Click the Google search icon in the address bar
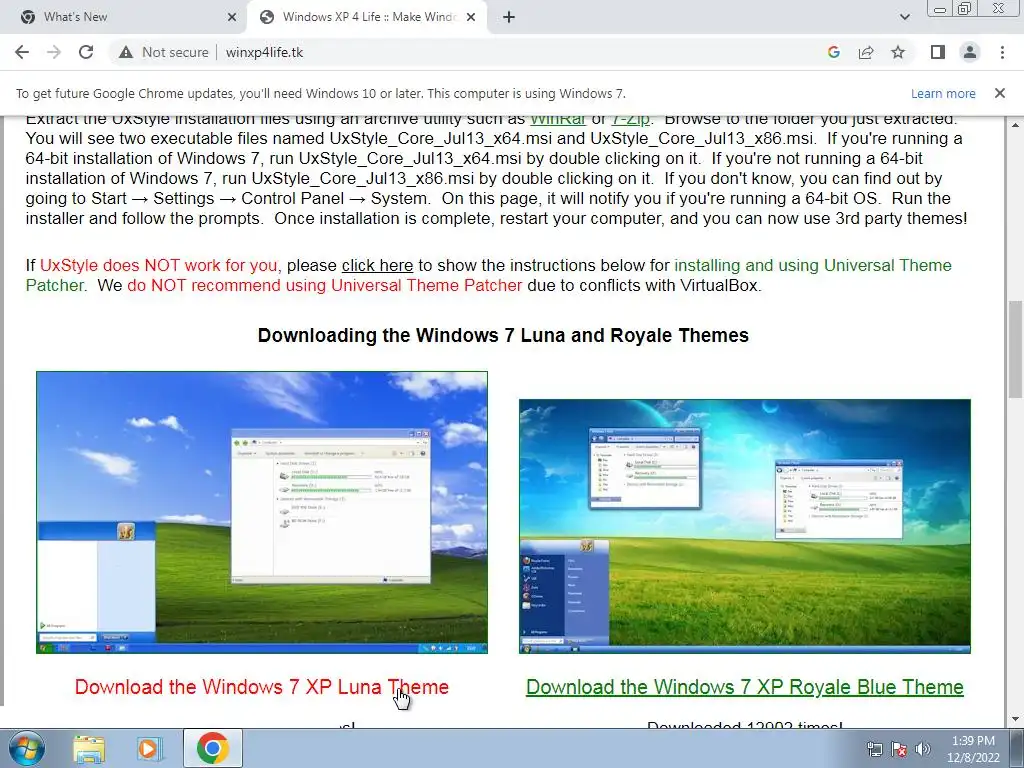The image size is (1024, 768). point(833,52)
